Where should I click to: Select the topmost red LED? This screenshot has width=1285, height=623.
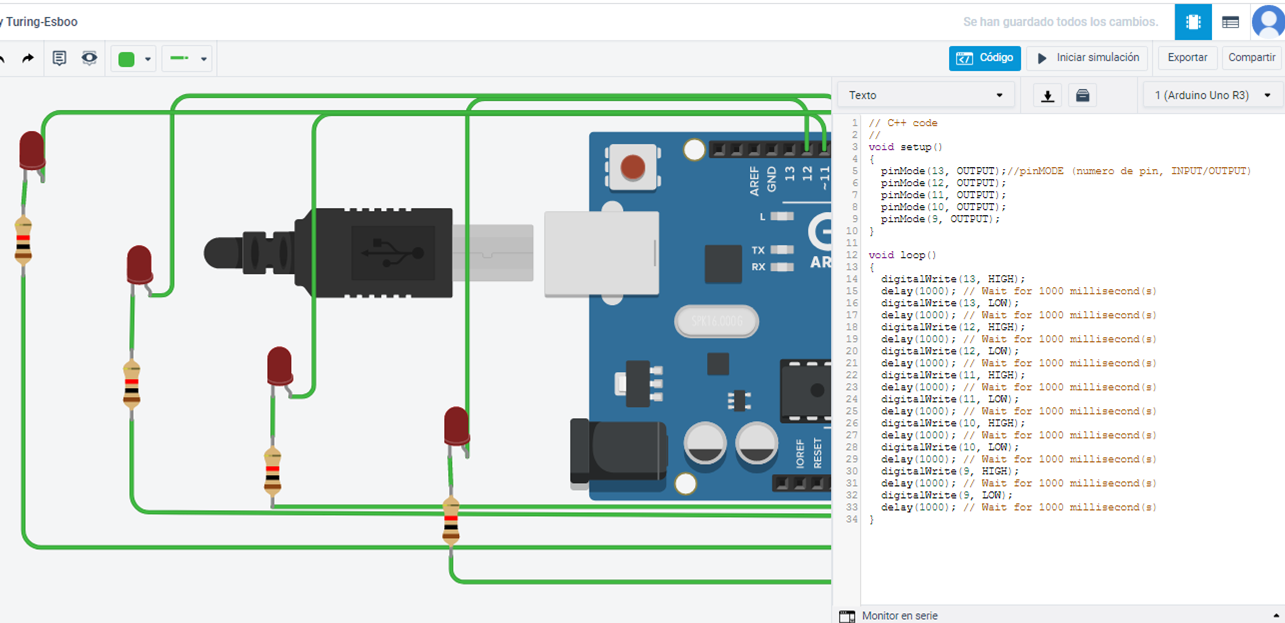[x=32, y=151]
